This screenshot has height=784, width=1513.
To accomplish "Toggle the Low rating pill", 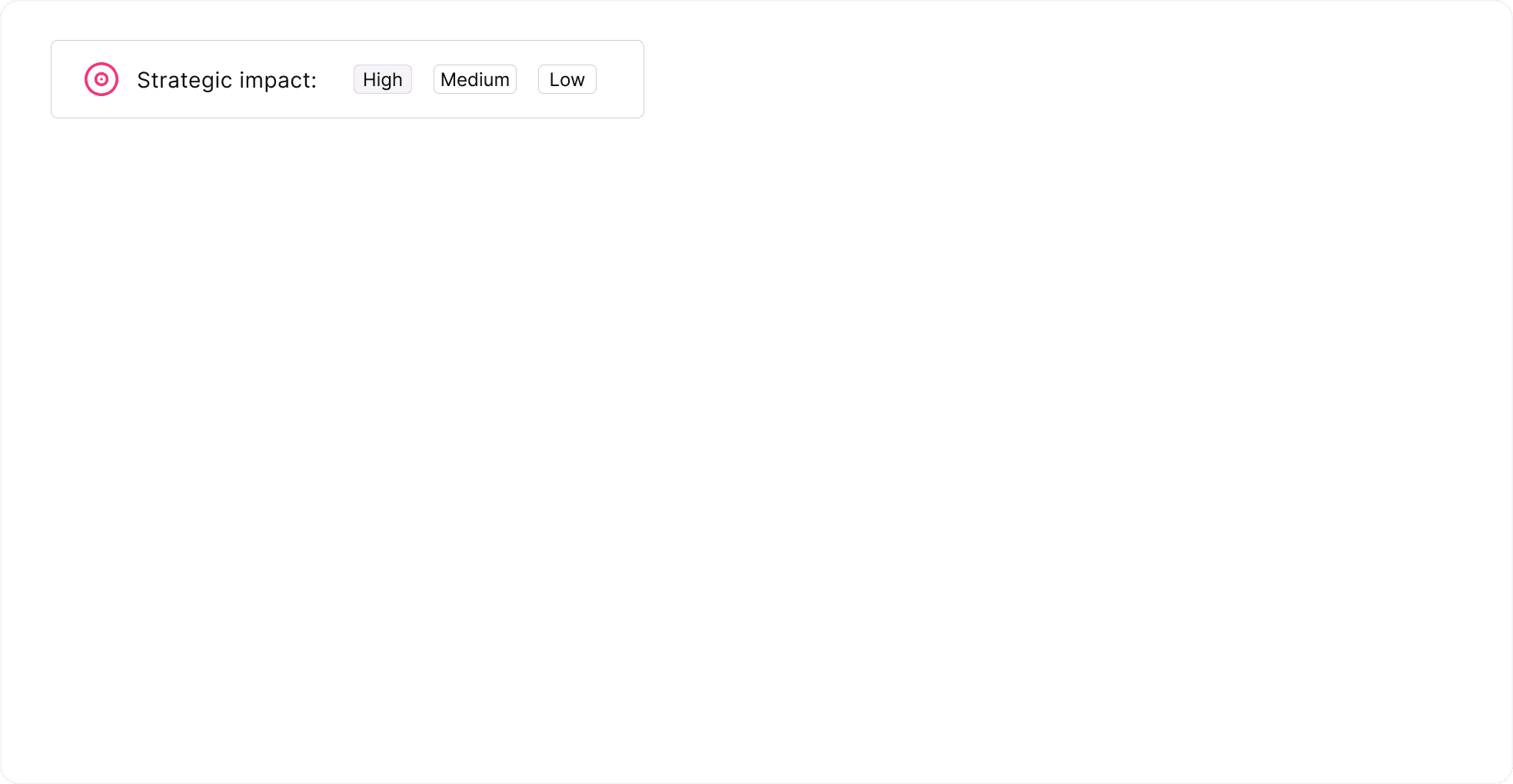I will pos(567,79).
